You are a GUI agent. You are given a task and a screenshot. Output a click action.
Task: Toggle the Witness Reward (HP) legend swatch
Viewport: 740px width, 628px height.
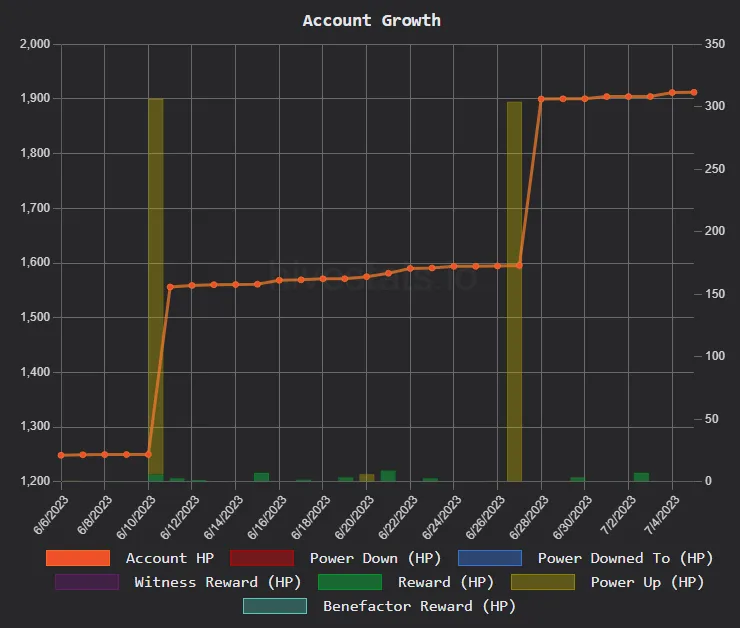[87, 582]
